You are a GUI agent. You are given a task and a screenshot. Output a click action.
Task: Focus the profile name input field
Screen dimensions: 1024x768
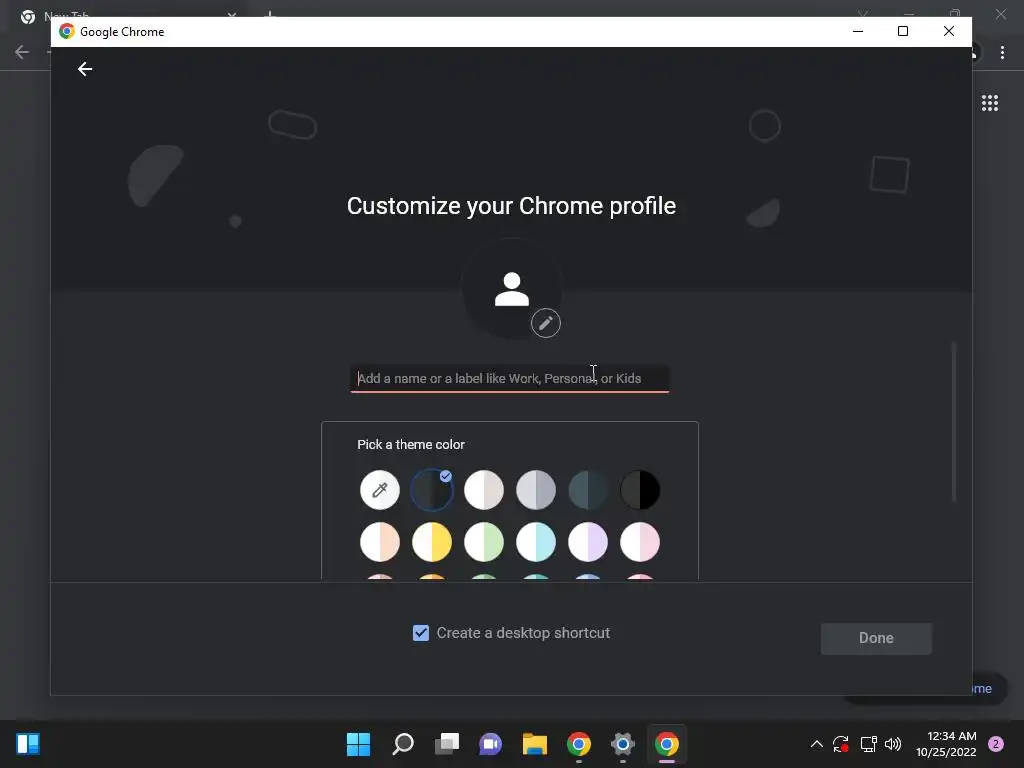509,379
